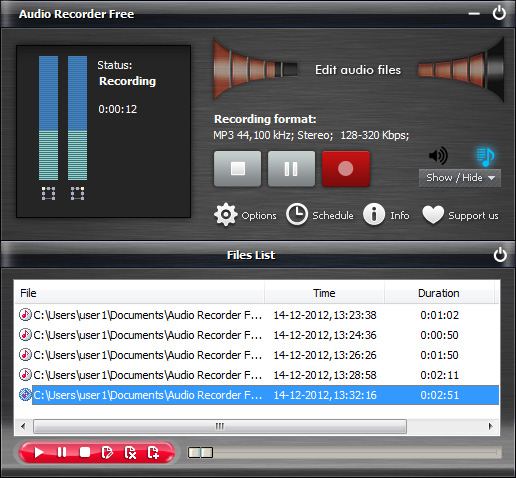Toggle the Files List panel power button

[x=500, y=255]
